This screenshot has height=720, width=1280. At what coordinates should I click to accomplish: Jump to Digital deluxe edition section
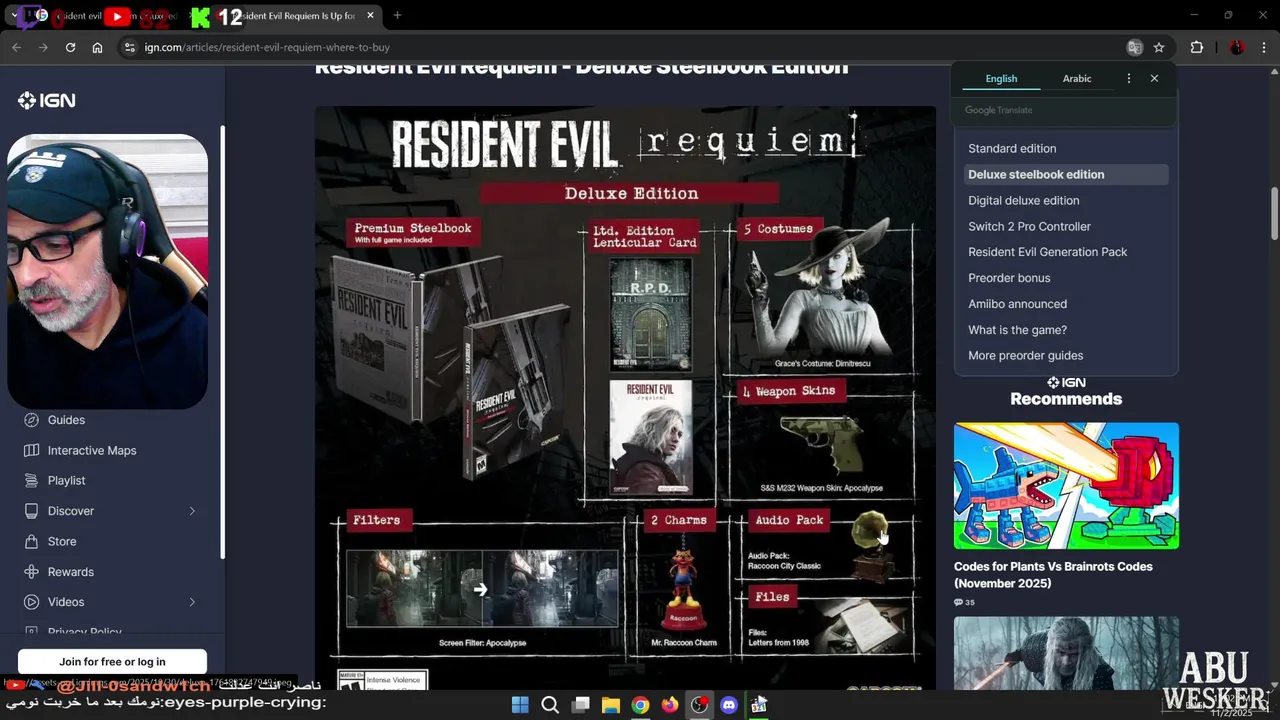point(1023,200)
